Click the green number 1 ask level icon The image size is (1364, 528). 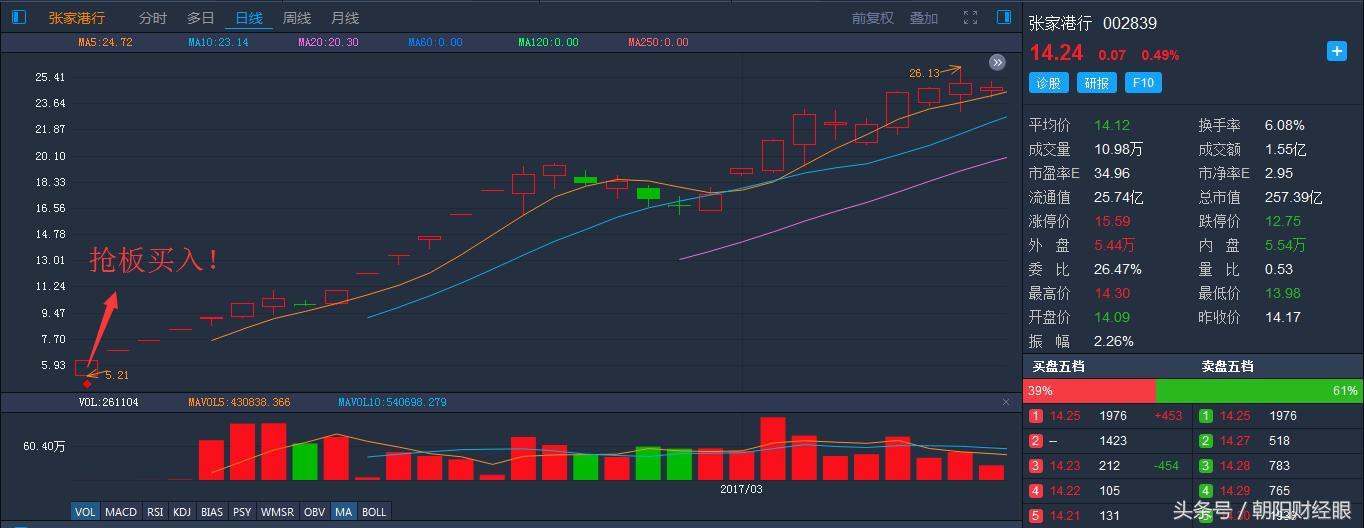[1206, 416]
